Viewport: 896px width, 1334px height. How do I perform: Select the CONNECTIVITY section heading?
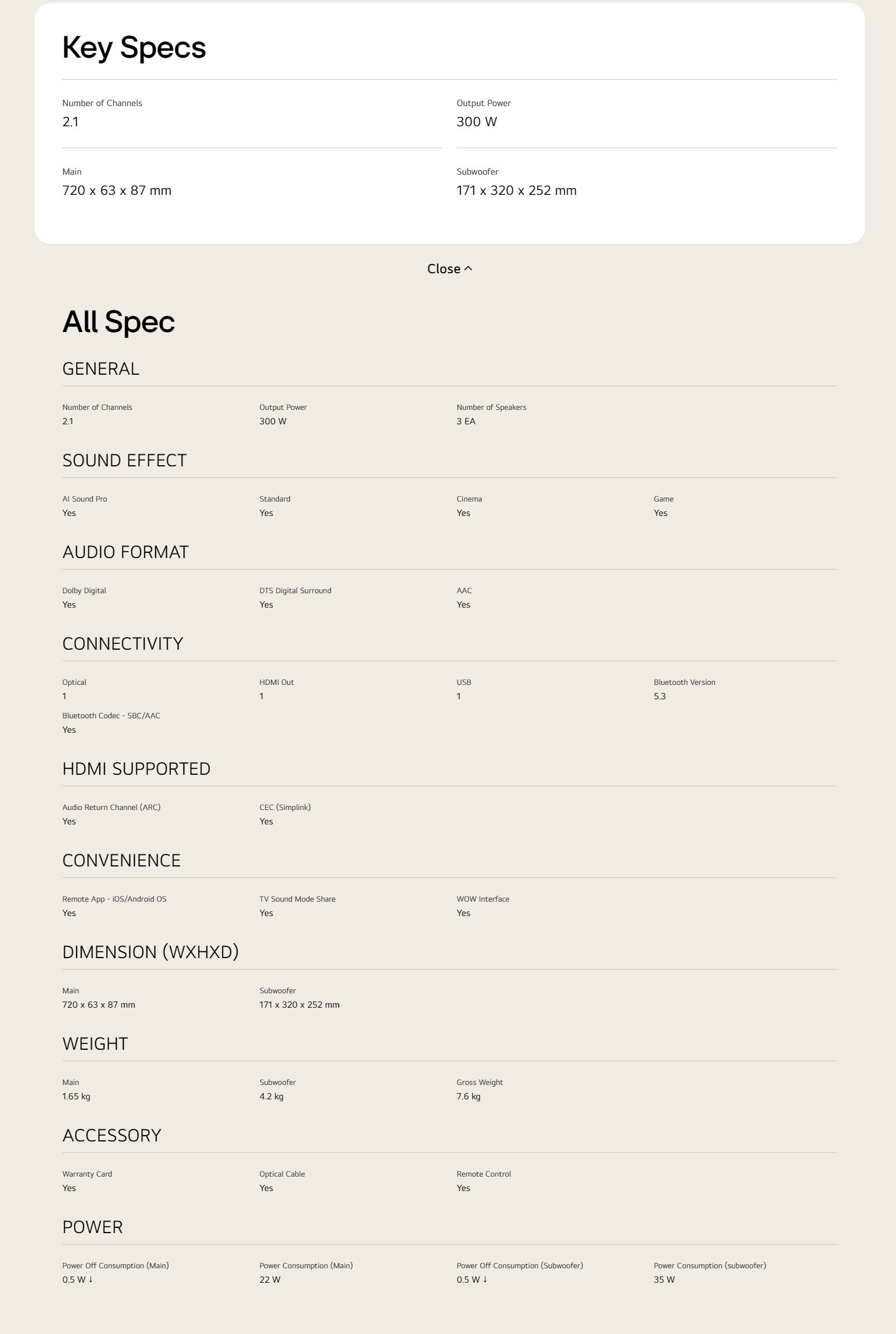click(123, 644)
